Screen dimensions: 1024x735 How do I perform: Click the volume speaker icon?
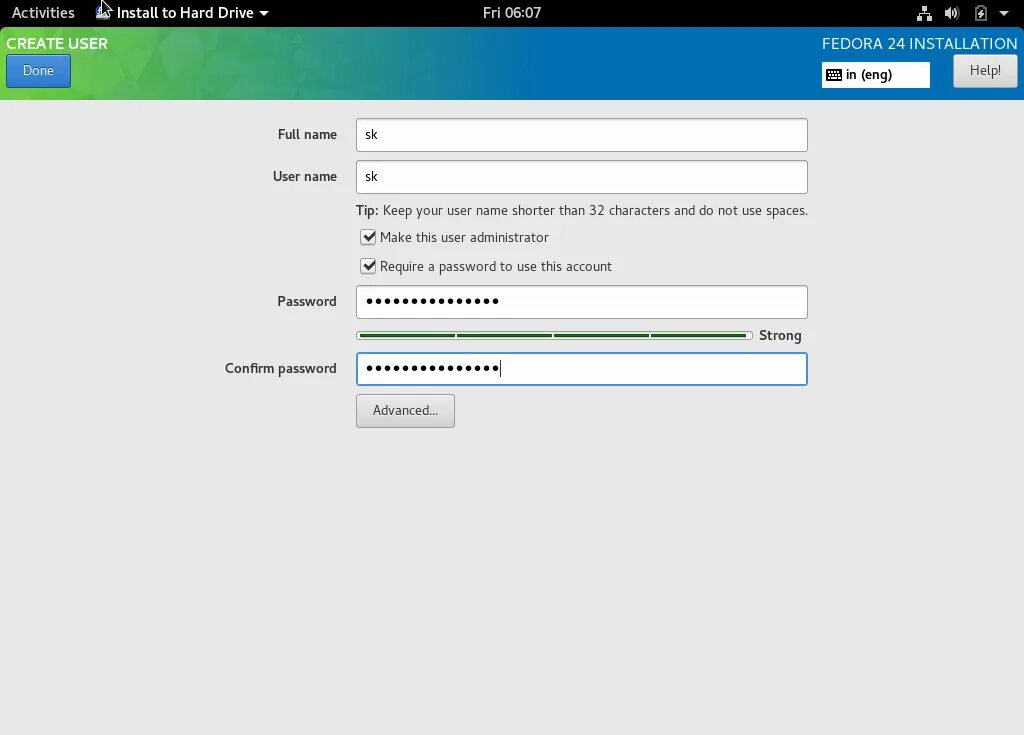[x=952, y=12]
